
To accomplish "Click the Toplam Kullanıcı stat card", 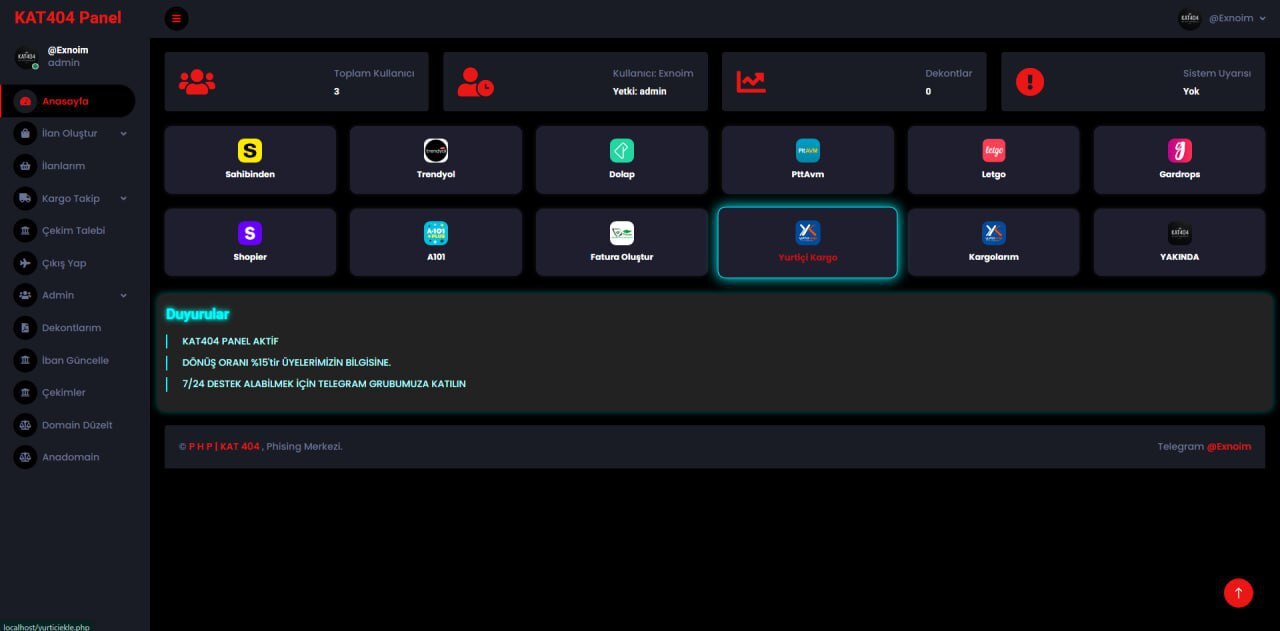I will pyautogui.click(x=296, y=82).
